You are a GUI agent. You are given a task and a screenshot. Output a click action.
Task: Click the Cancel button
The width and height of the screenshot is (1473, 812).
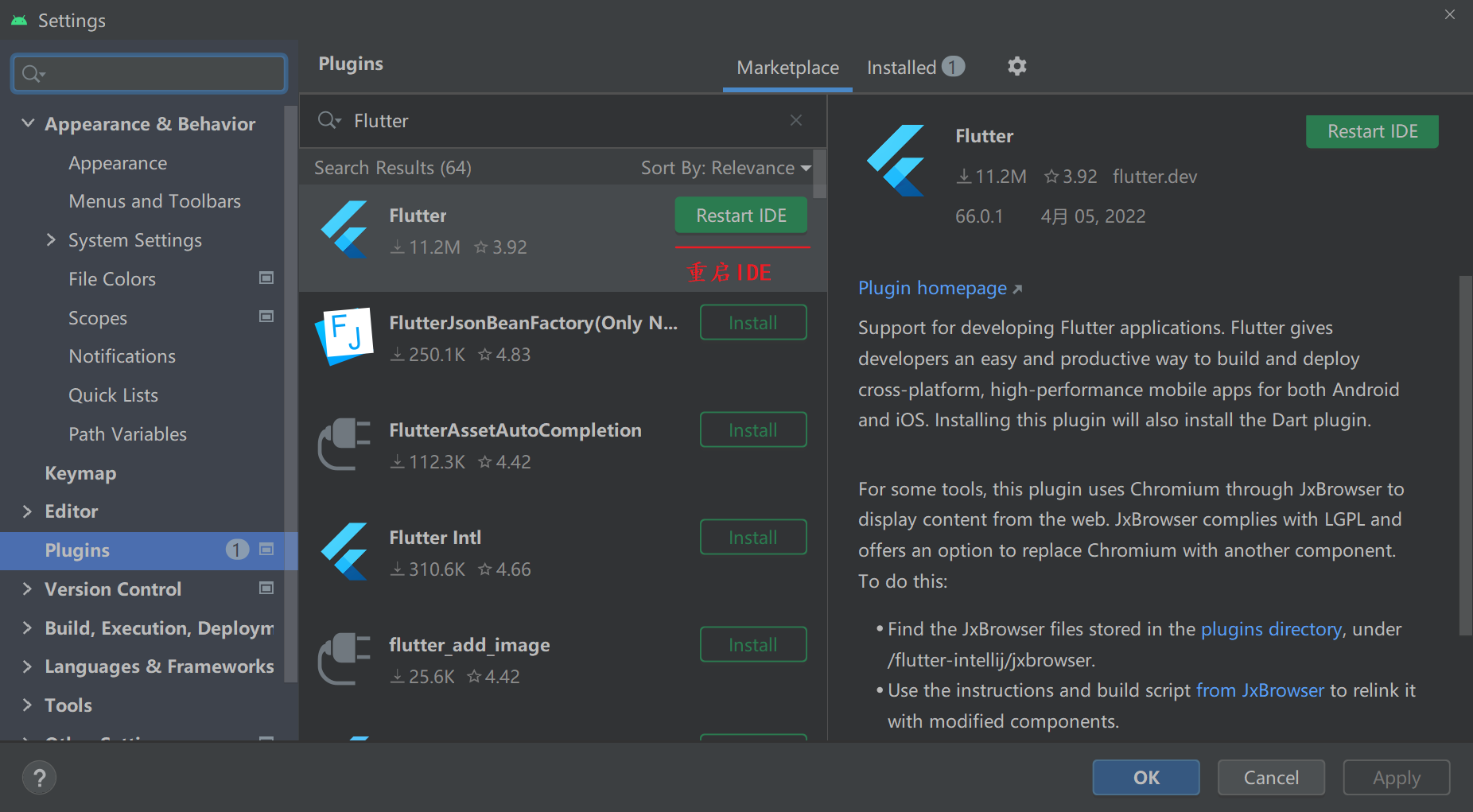click(x=1271, y=777)
